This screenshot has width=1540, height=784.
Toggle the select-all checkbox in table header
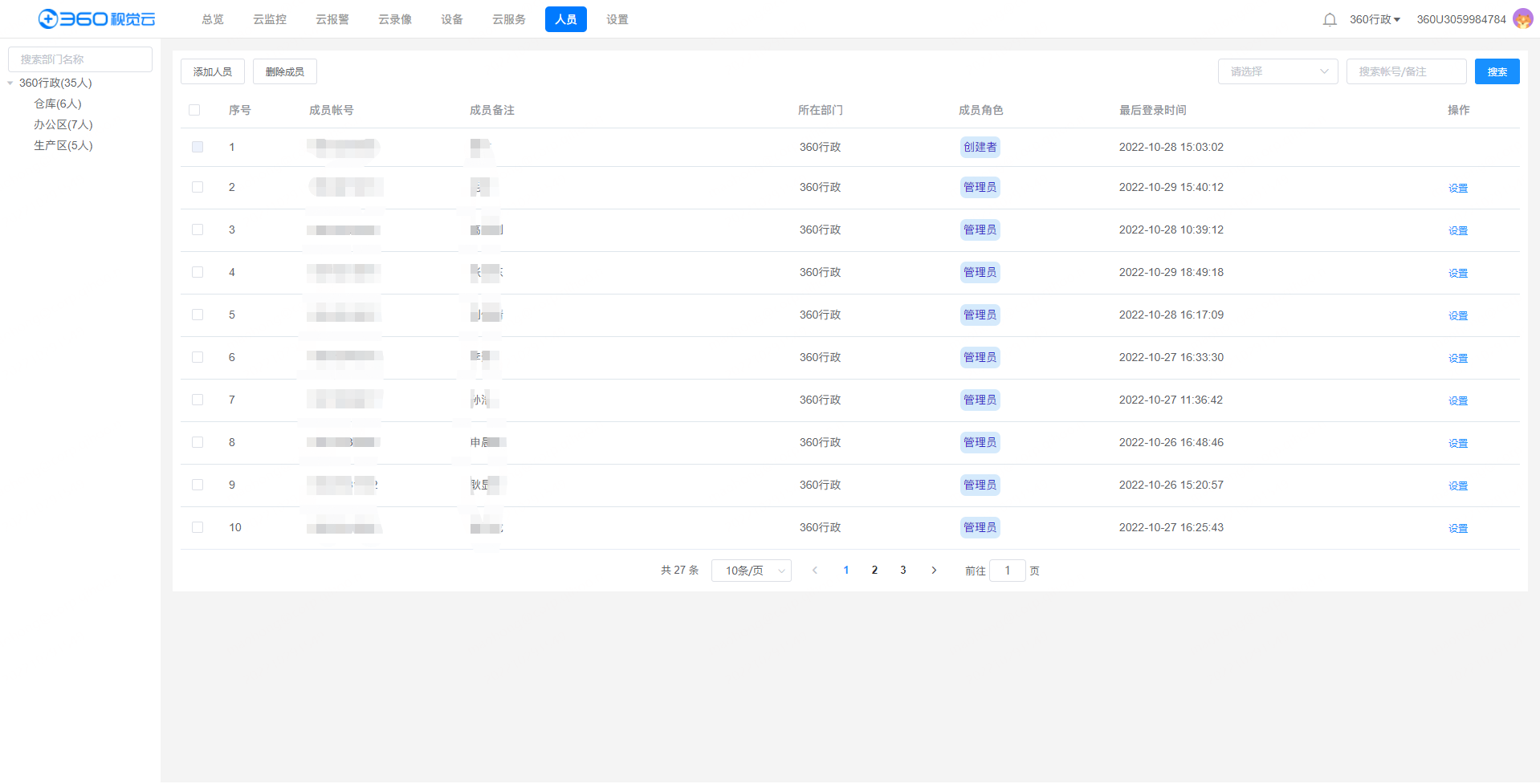(x=194, y=111)
